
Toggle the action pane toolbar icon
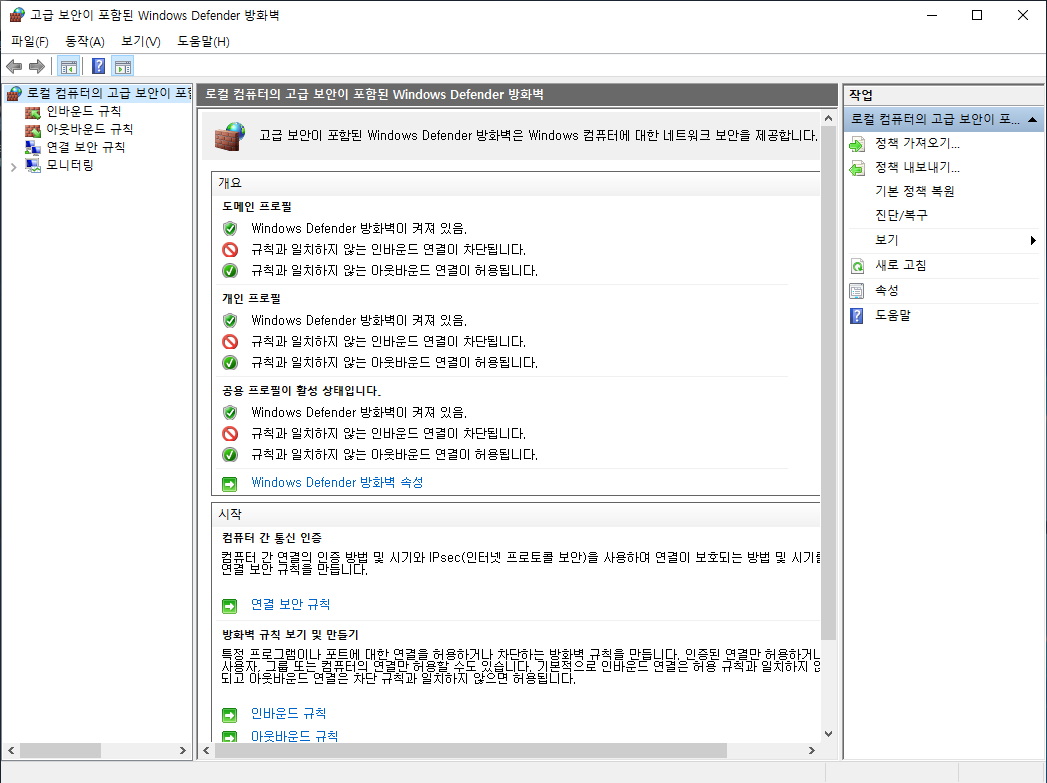[123, 66]
